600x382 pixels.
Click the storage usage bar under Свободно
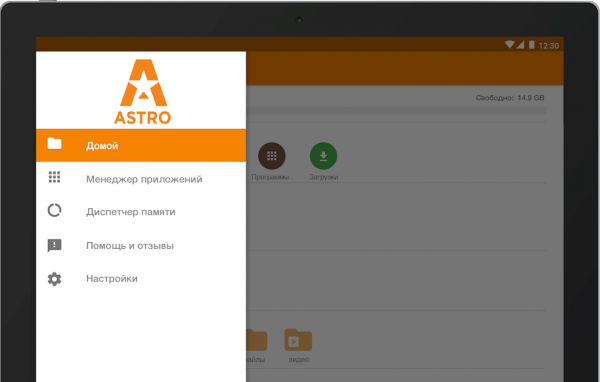pos(396,111)
